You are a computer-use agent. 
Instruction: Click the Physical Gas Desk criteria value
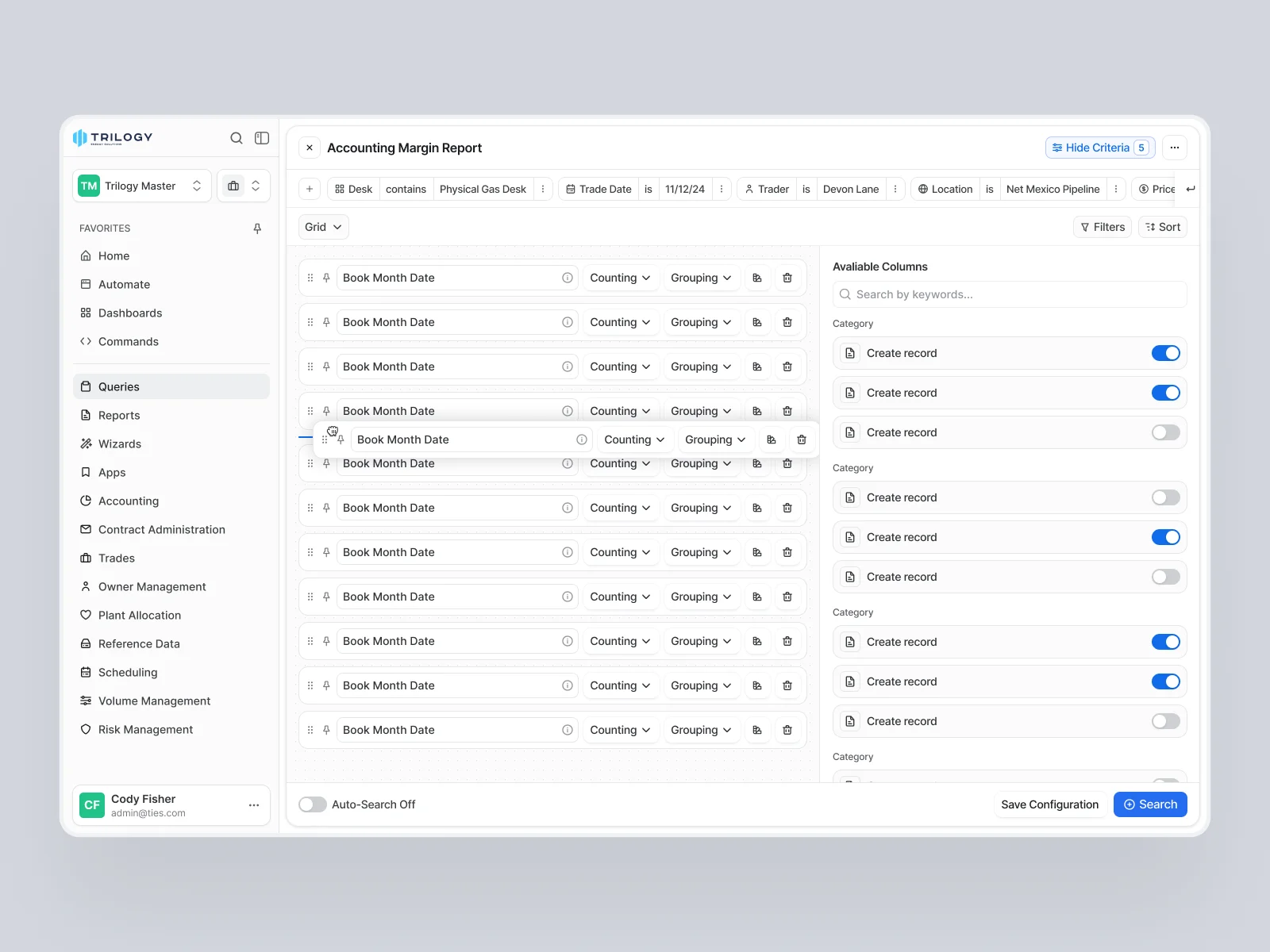click(483, 189)
